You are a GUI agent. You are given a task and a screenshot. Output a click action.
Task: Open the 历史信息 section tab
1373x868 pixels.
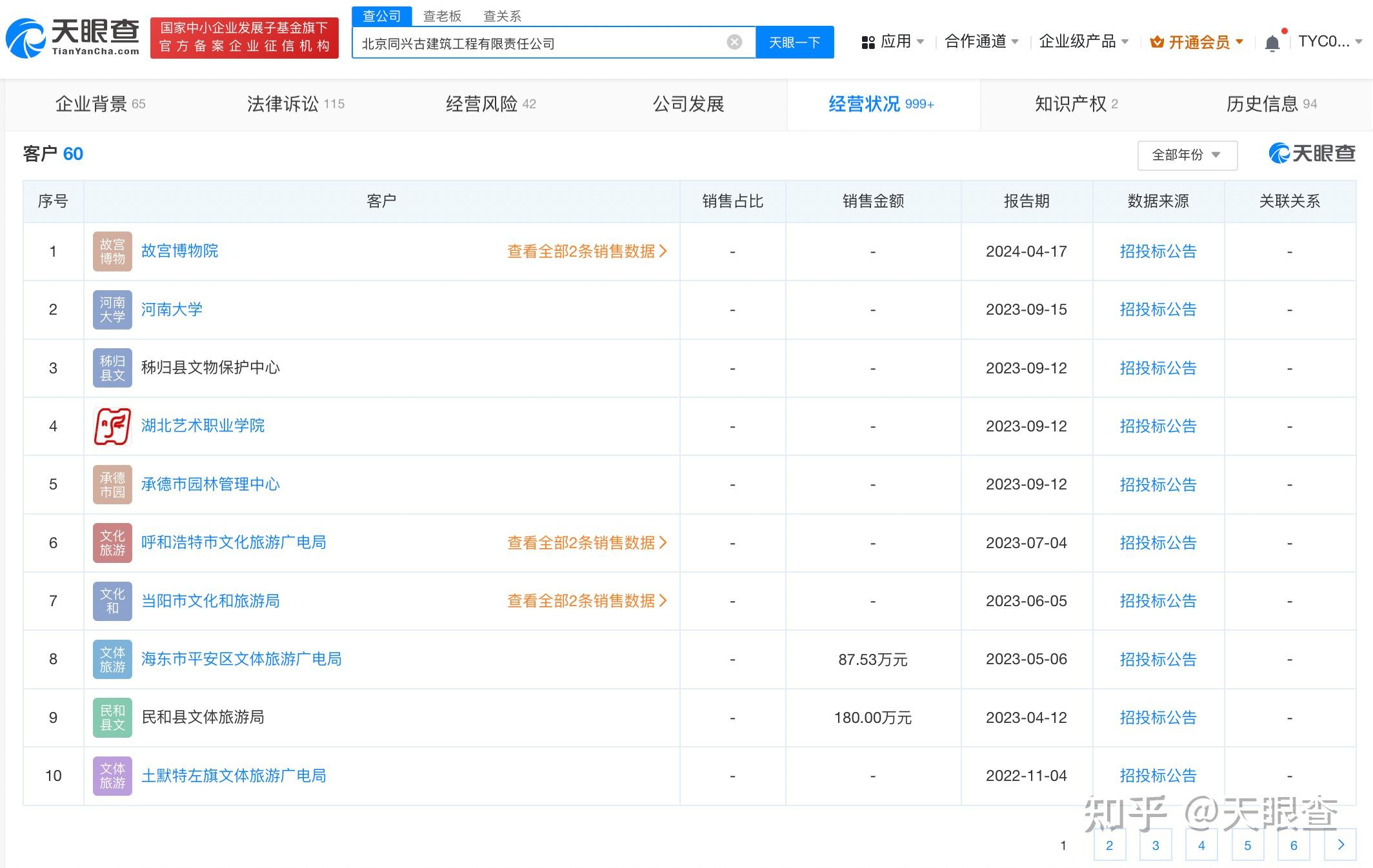click(1271, 104)
